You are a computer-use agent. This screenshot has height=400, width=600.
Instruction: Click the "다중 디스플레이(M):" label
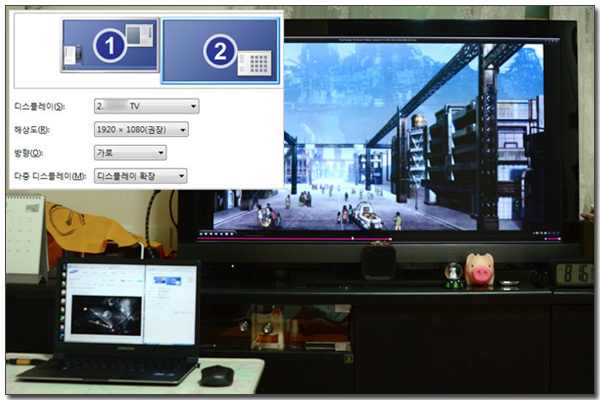50,176
